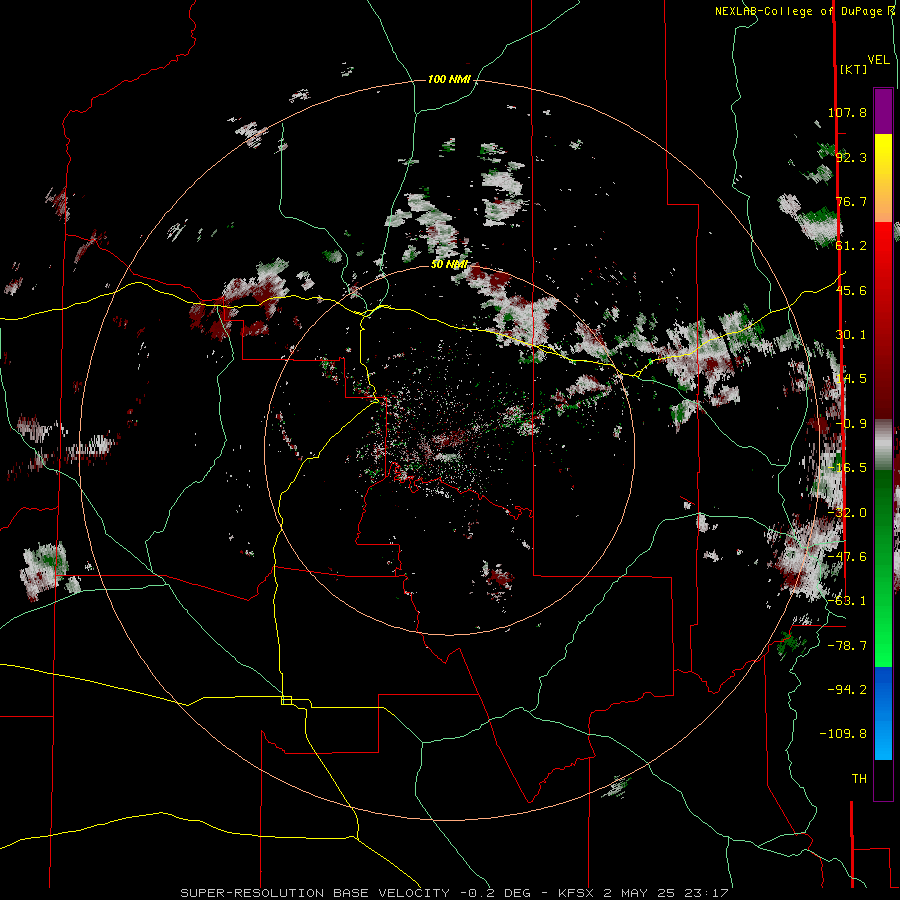Click the -47.6 velocity scale value
This screenshot has height=900, width=900.
(x=847, y=557)
